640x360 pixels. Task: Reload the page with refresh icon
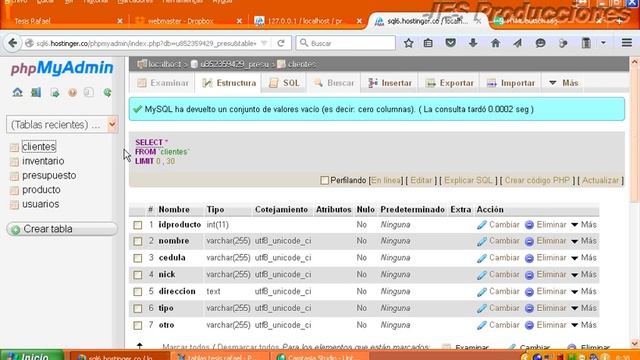pyautogui.click(x=281, y=43)
